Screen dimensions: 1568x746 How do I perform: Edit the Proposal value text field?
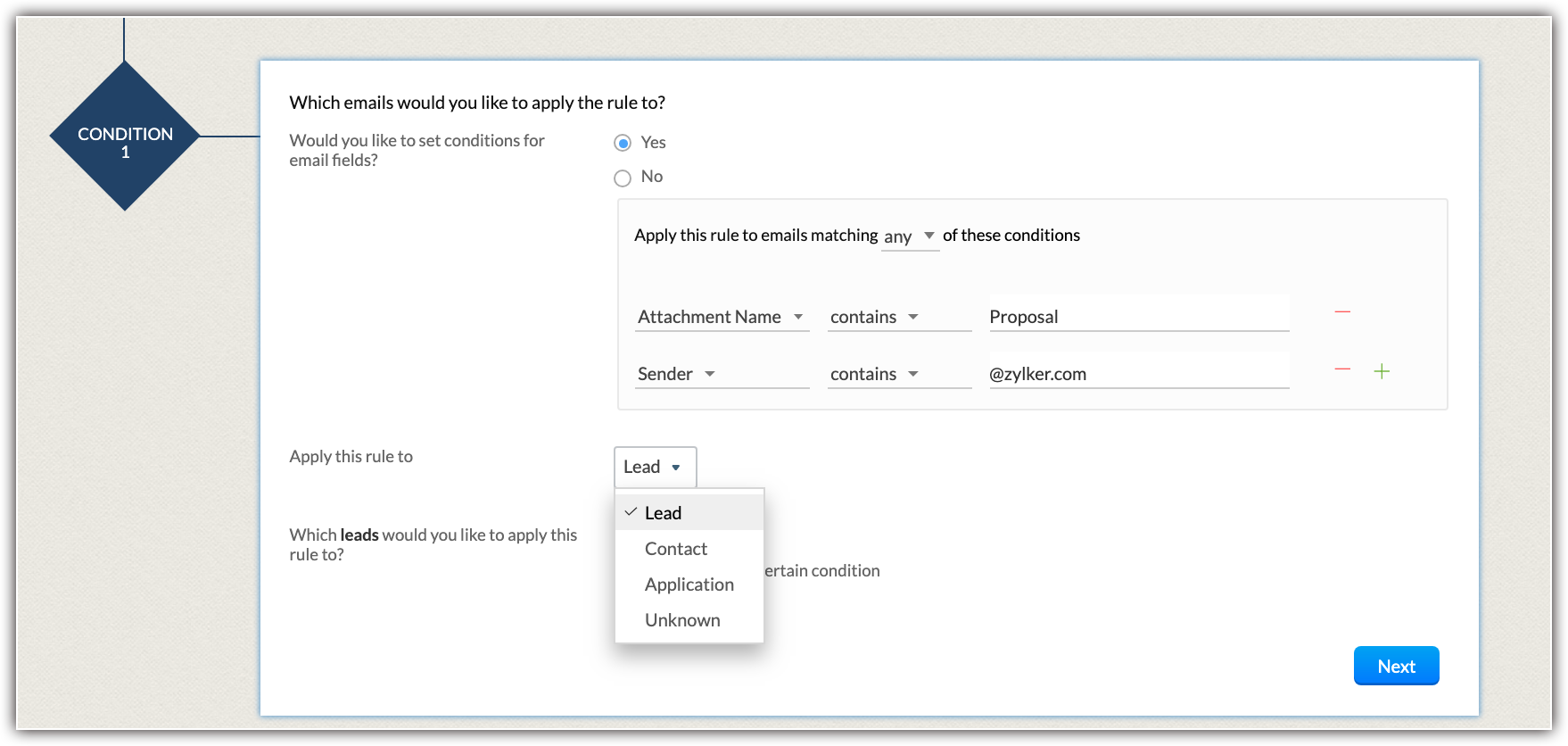(1139, 317)
